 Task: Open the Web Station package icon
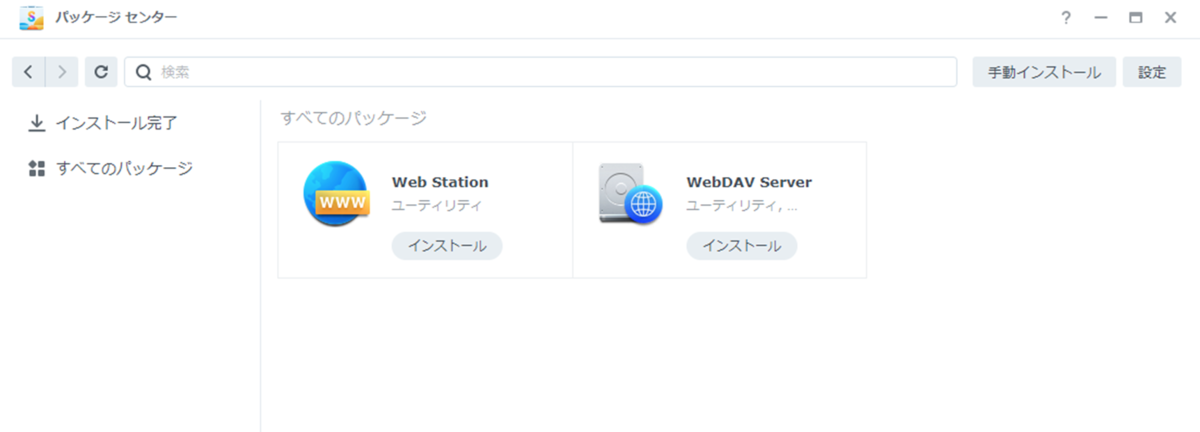[336, 194]
